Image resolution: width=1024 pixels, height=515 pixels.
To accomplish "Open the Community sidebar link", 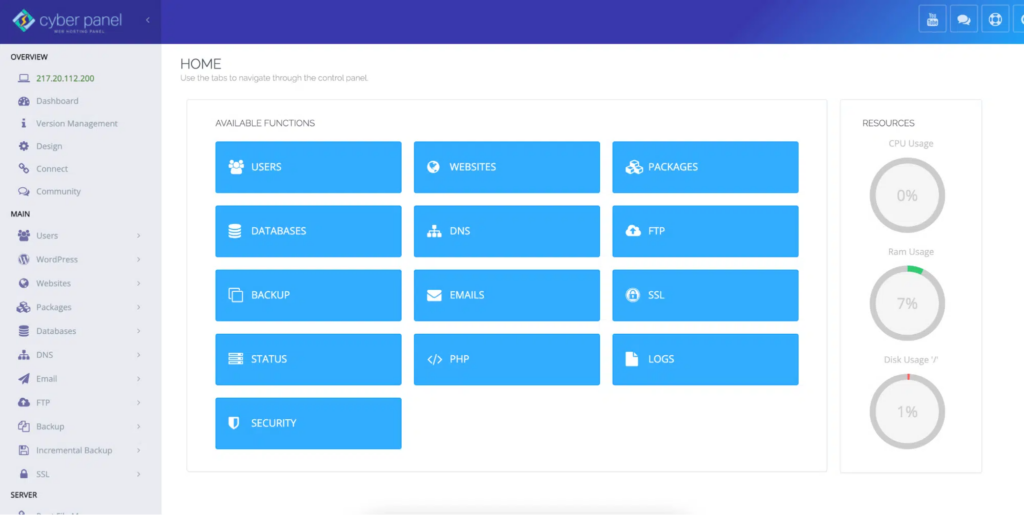I will tap(58, 191).
